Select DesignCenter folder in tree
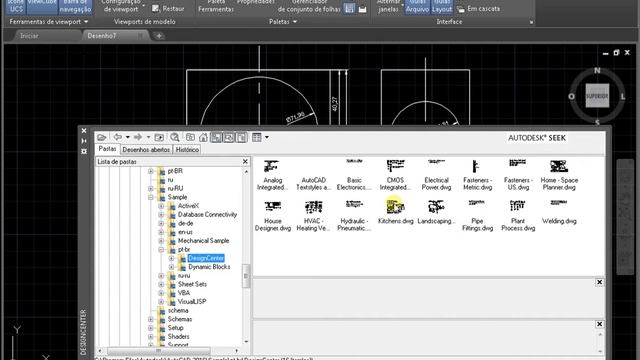640x360 pixels. 206,258
